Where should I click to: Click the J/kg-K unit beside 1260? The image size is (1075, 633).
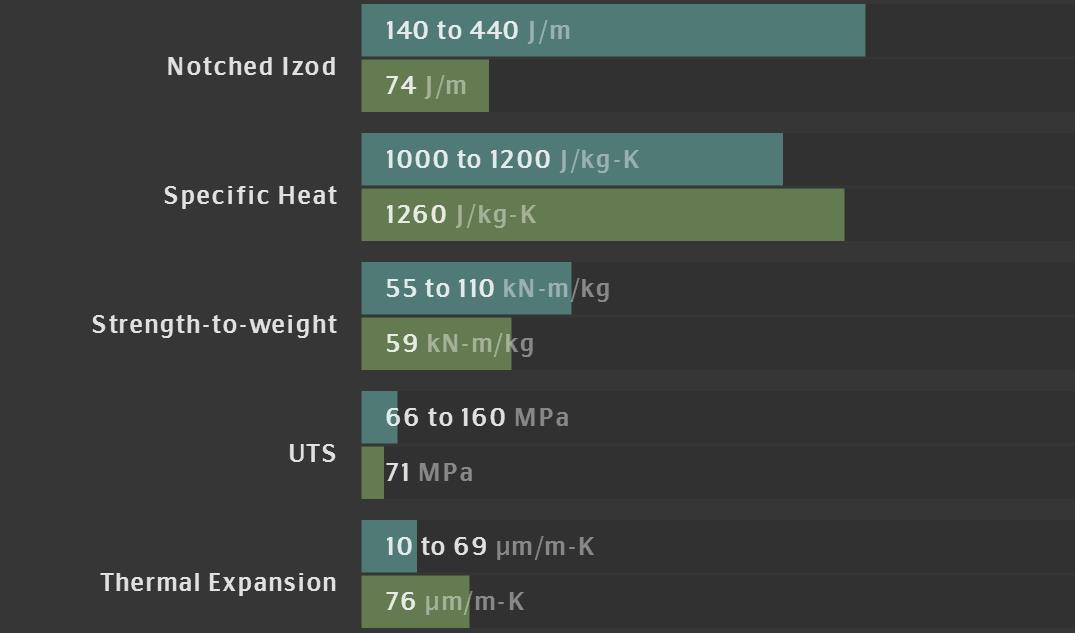[496, 215]
